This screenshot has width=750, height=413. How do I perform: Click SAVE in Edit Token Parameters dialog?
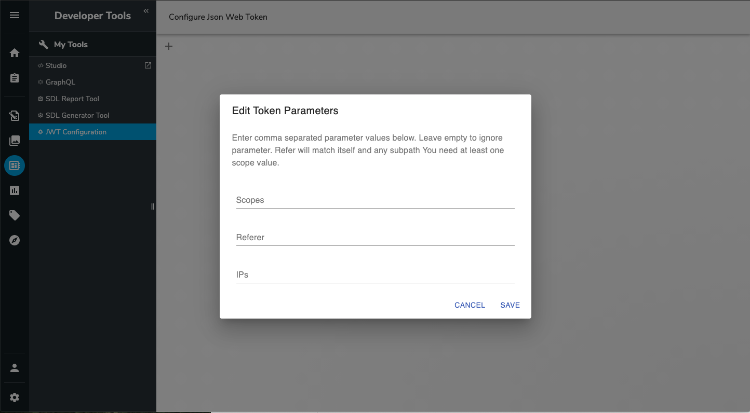[510, 305]
